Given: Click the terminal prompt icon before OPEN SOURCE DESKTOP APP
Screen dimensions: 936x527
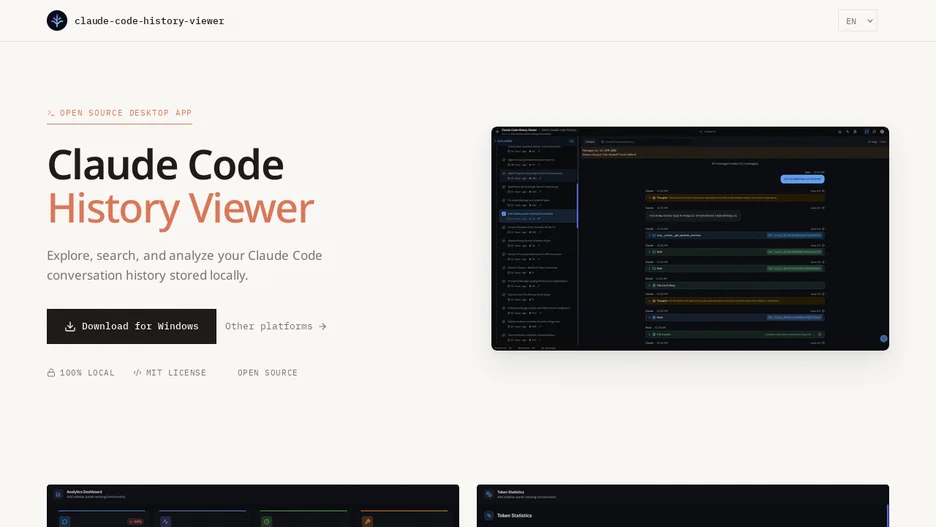Looking at the screenshot, I should pyautogui.click(x=51, y=113).
